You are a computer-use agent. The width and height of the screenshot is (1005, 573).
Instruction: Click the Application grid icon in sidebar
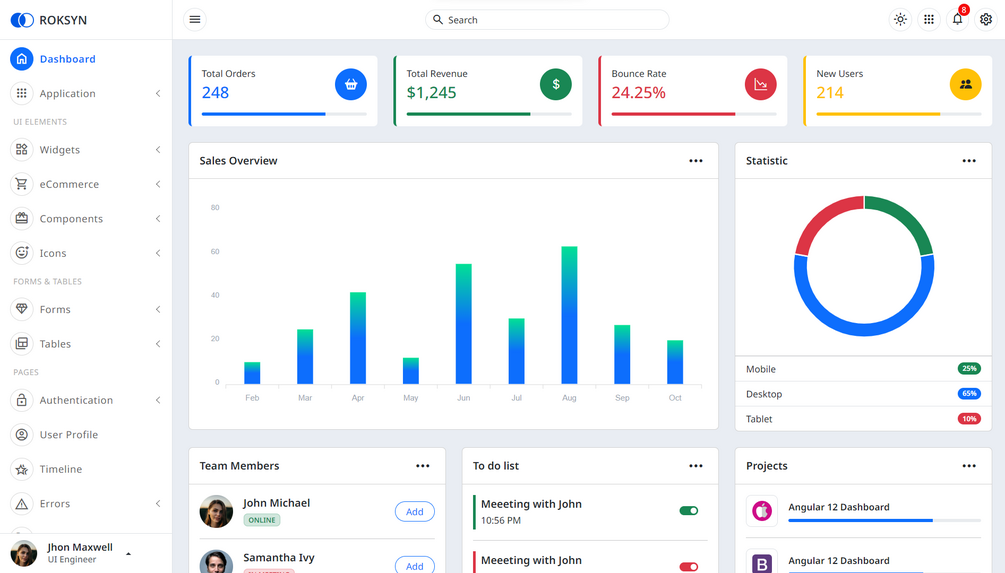22,94
